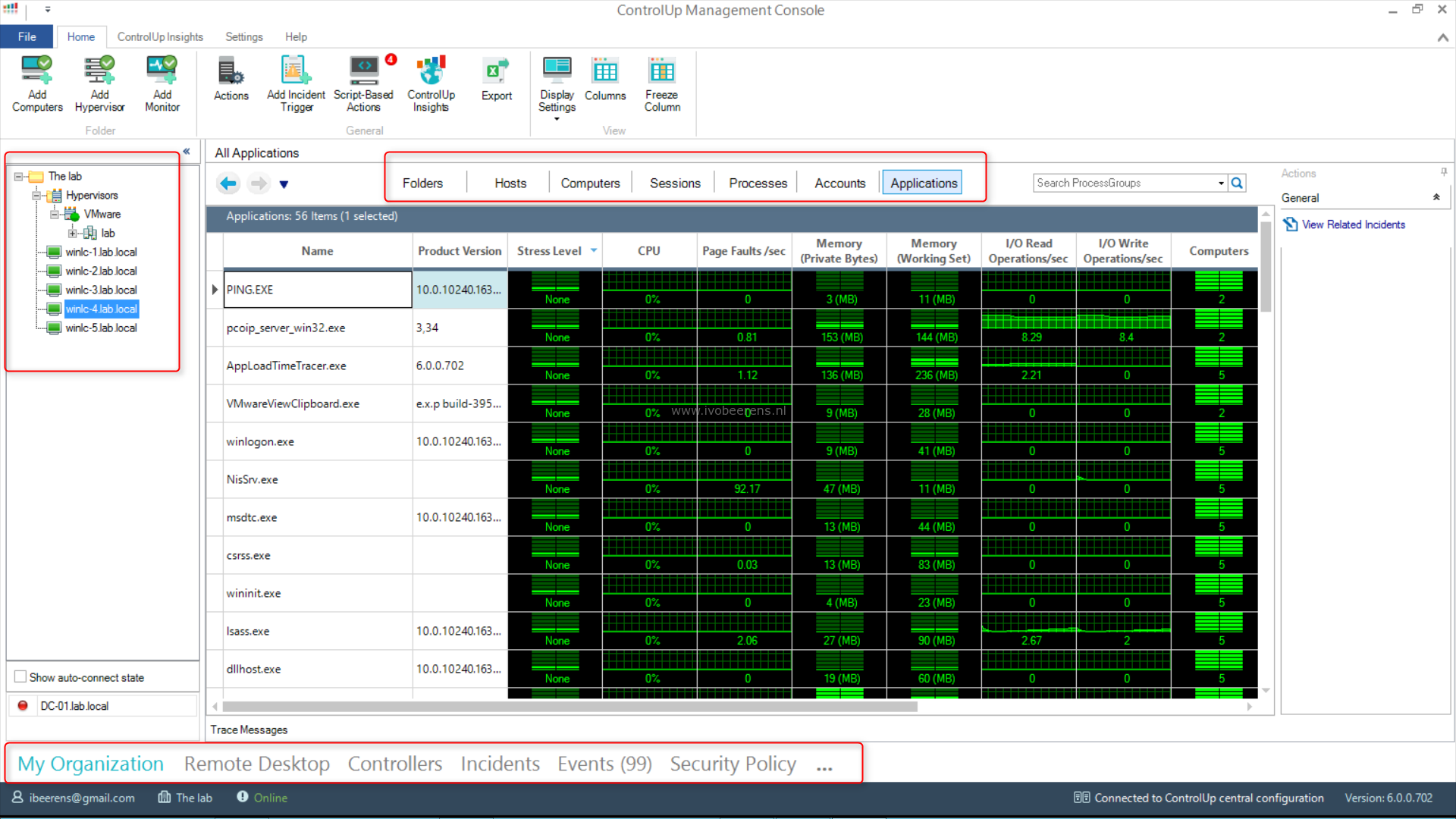Toggle Show auto-connect state checkbox
This screenshot has width=1456, height=819.
(x=20, y=676)
